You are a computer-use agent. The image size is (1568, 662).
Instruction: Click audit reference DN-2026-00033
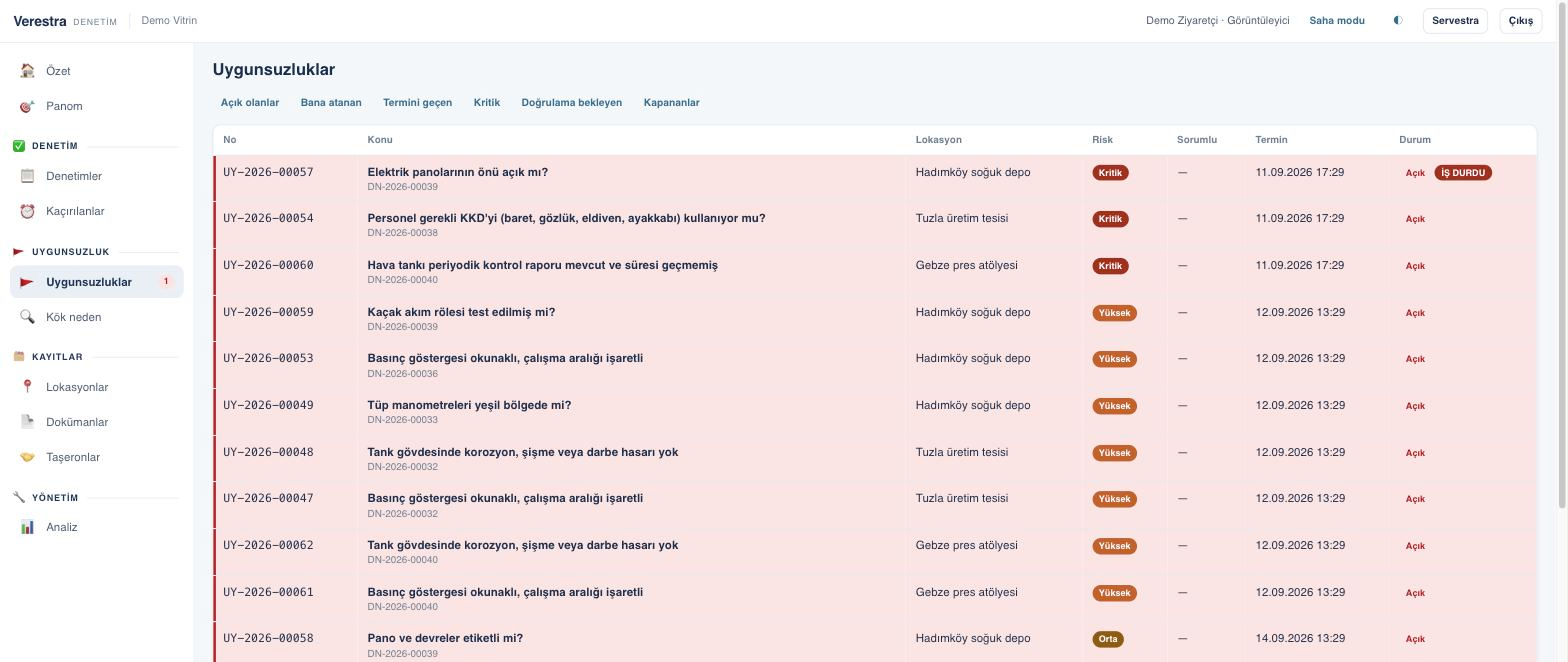pyautogui.click(x=402, y=420)
